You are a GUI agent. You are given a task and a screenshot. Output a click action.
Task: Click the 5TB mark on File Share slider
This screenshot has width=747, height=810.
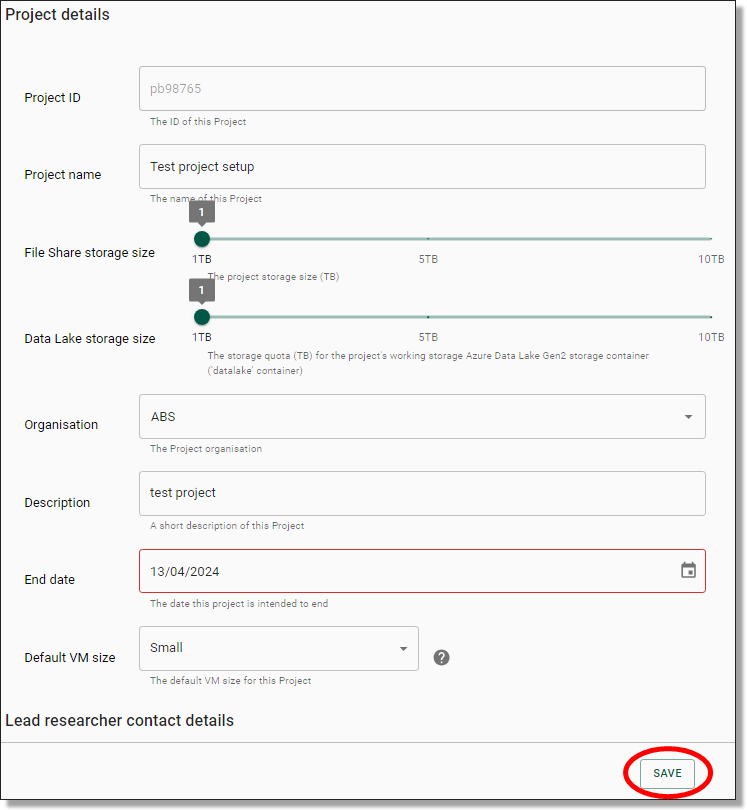pos(428,239)
